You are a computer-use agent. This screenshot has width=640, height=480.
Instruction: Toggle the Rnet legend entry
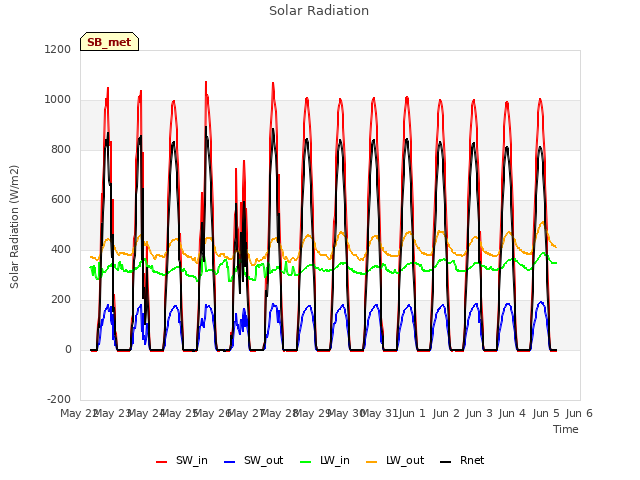point(462,460)
